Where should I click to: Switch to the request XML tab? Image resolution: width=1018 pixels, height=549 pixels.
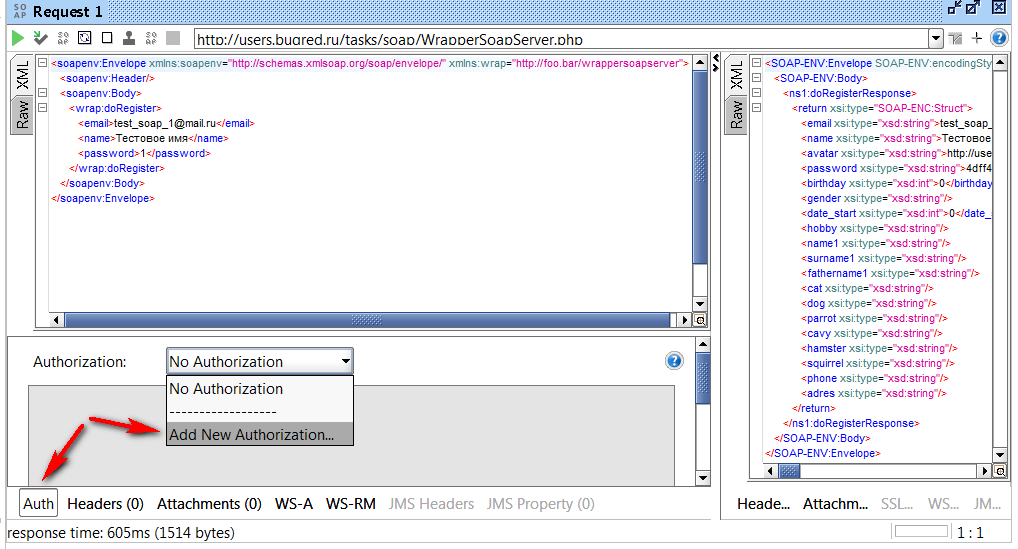pos(23,75)
